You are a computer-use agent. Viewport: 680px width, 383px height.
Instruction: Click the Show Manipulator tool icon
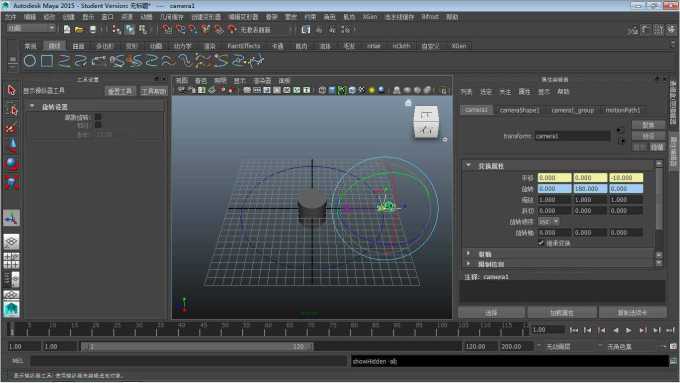point(11,218)
